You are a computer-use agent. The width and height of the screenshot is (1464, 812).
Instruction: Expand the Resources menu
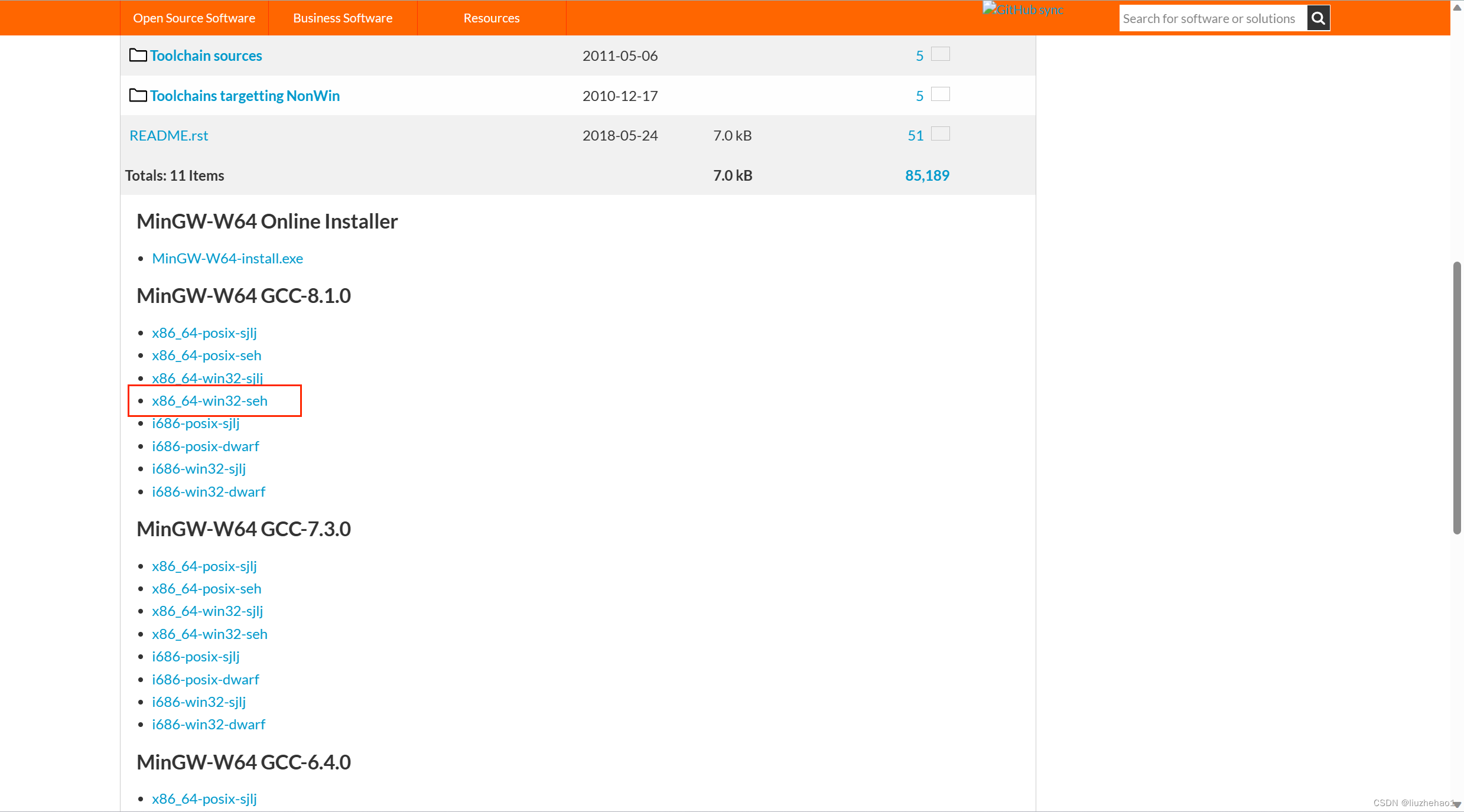pos(491,18)
